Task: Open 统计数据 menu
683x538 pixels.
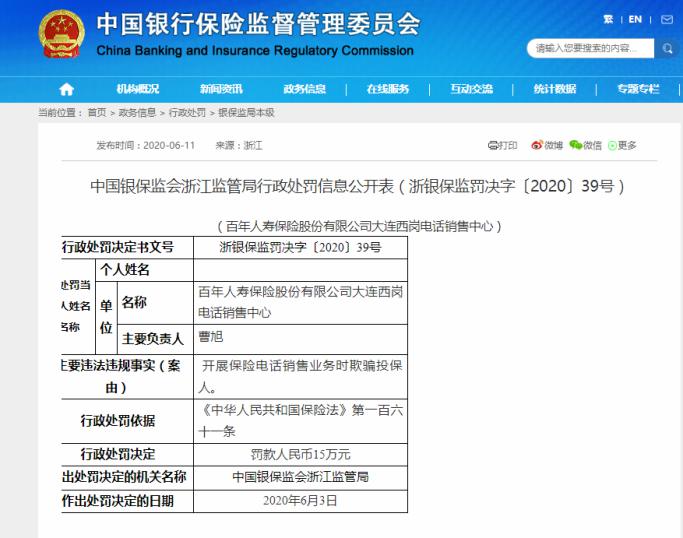Action: tap(555, 89)
